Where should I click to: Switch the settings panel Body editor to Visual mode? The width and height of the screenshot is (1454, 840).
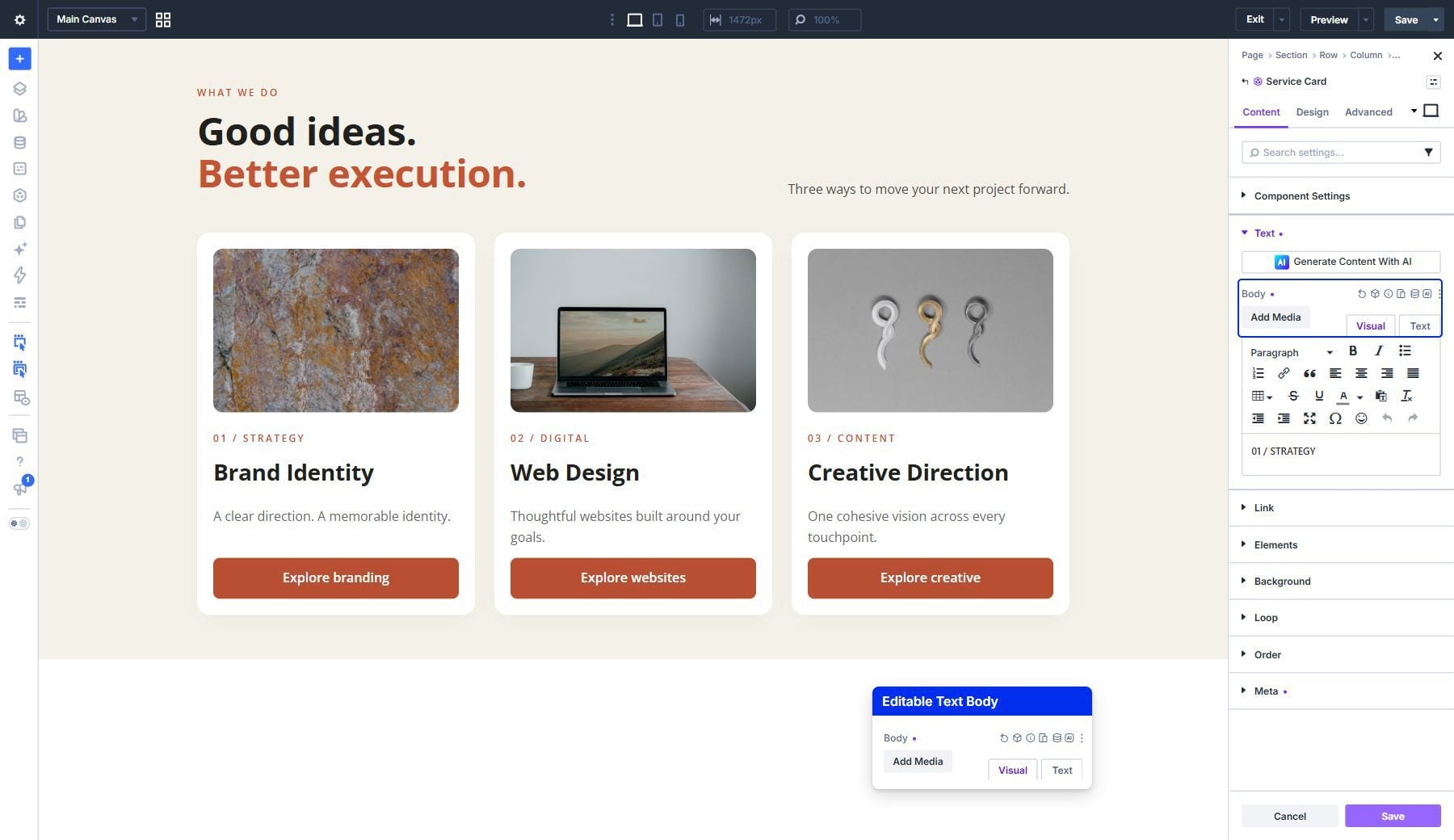pyautogui.click(x=1370, y=326)
